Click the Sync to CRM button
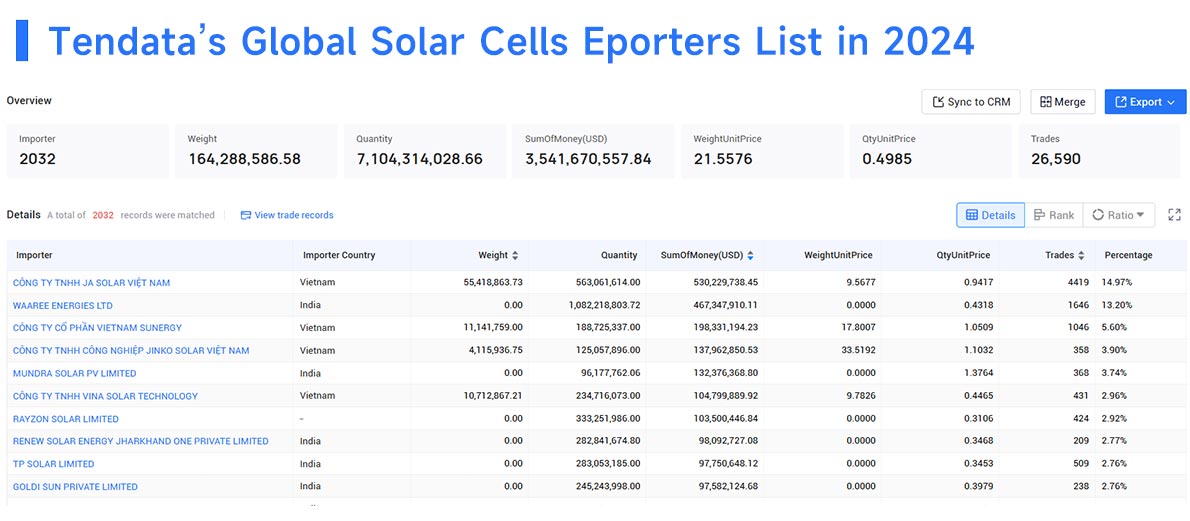The width and height of the screenshot is (1190, 521). tap(971, 102)
